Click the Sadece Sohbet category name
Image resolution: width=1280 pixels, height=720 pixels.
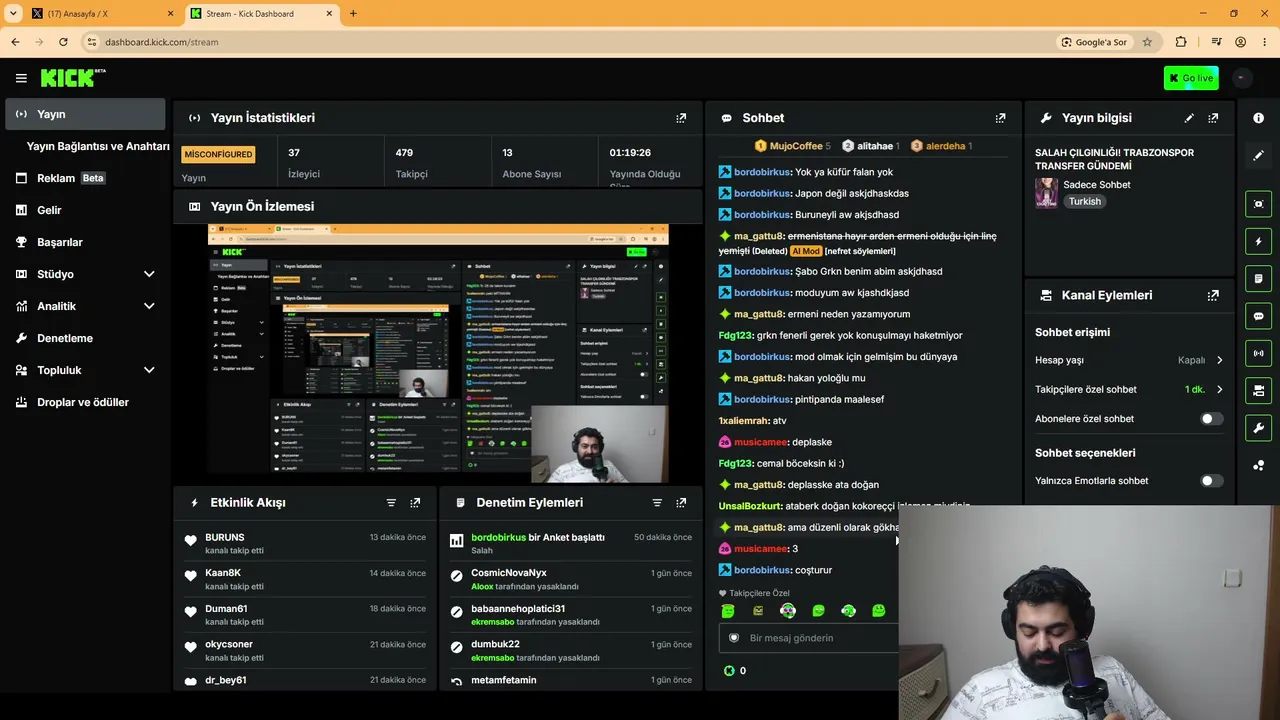[1098, 185]
